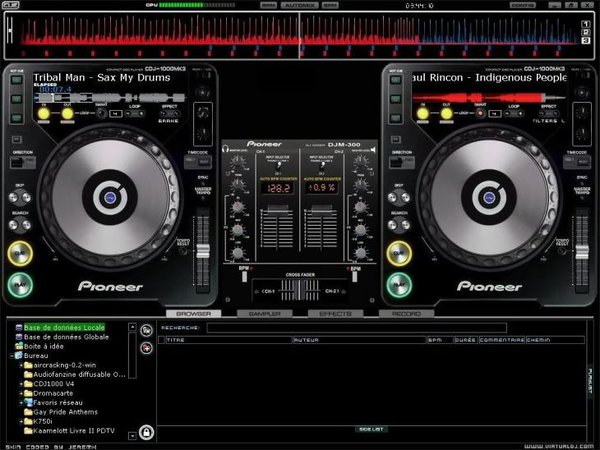The height and width of the screenshot is (450, 600).
Task: Collapse the Bureau tree node
Action: (x=11, y=356)
